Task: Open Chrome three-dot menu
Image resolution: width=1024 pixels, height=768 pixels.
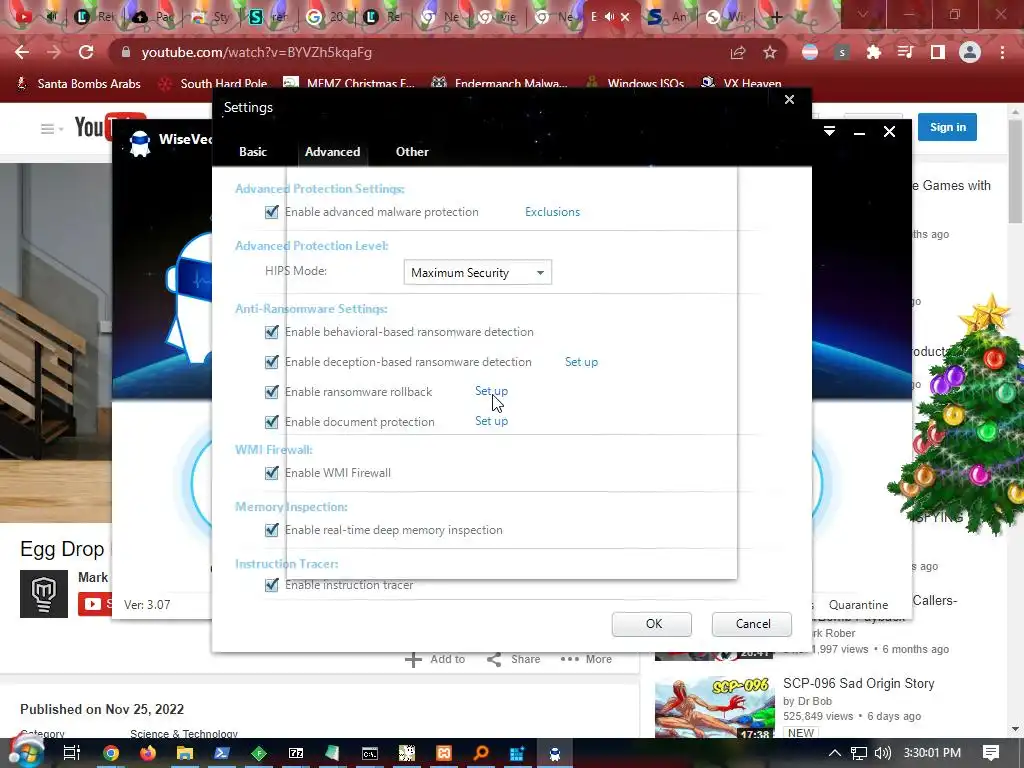Action: click(1002, 52)
